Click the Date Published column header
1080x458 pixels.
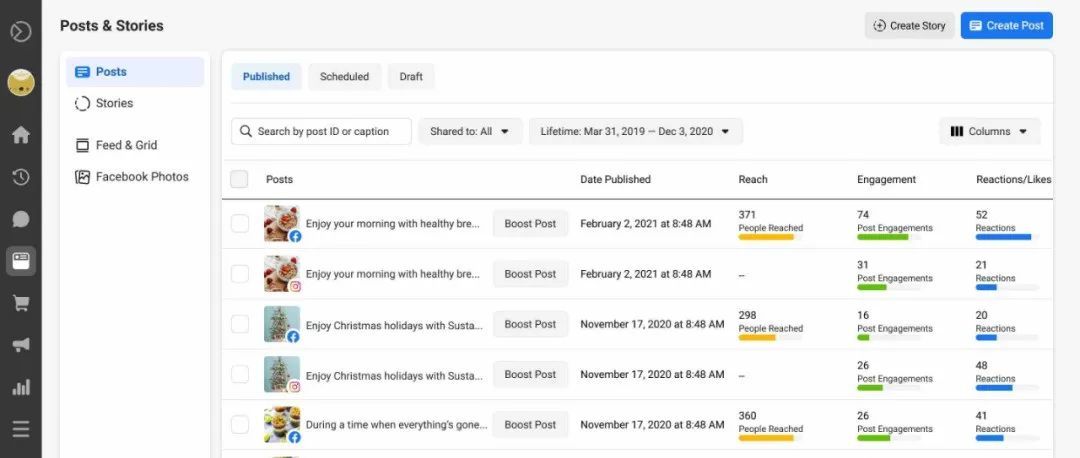615,179
